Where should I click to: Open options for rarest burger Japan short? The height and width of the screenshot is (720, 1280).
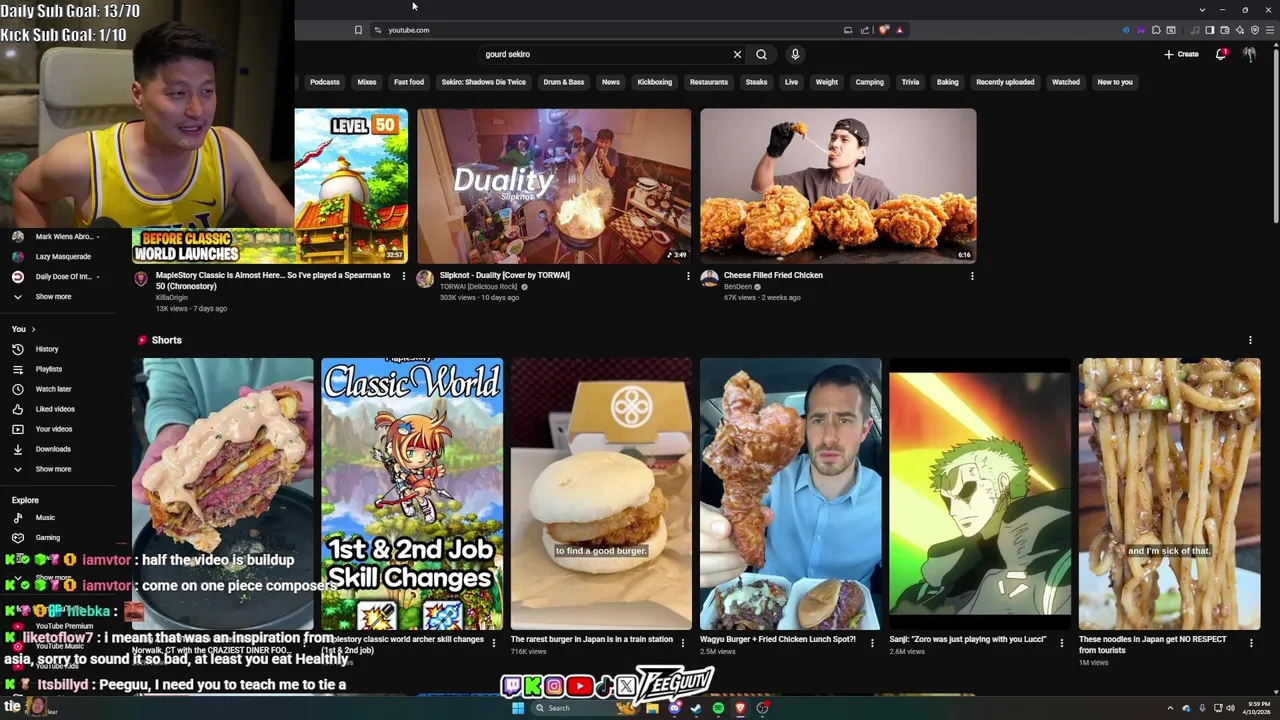[683, 643]
